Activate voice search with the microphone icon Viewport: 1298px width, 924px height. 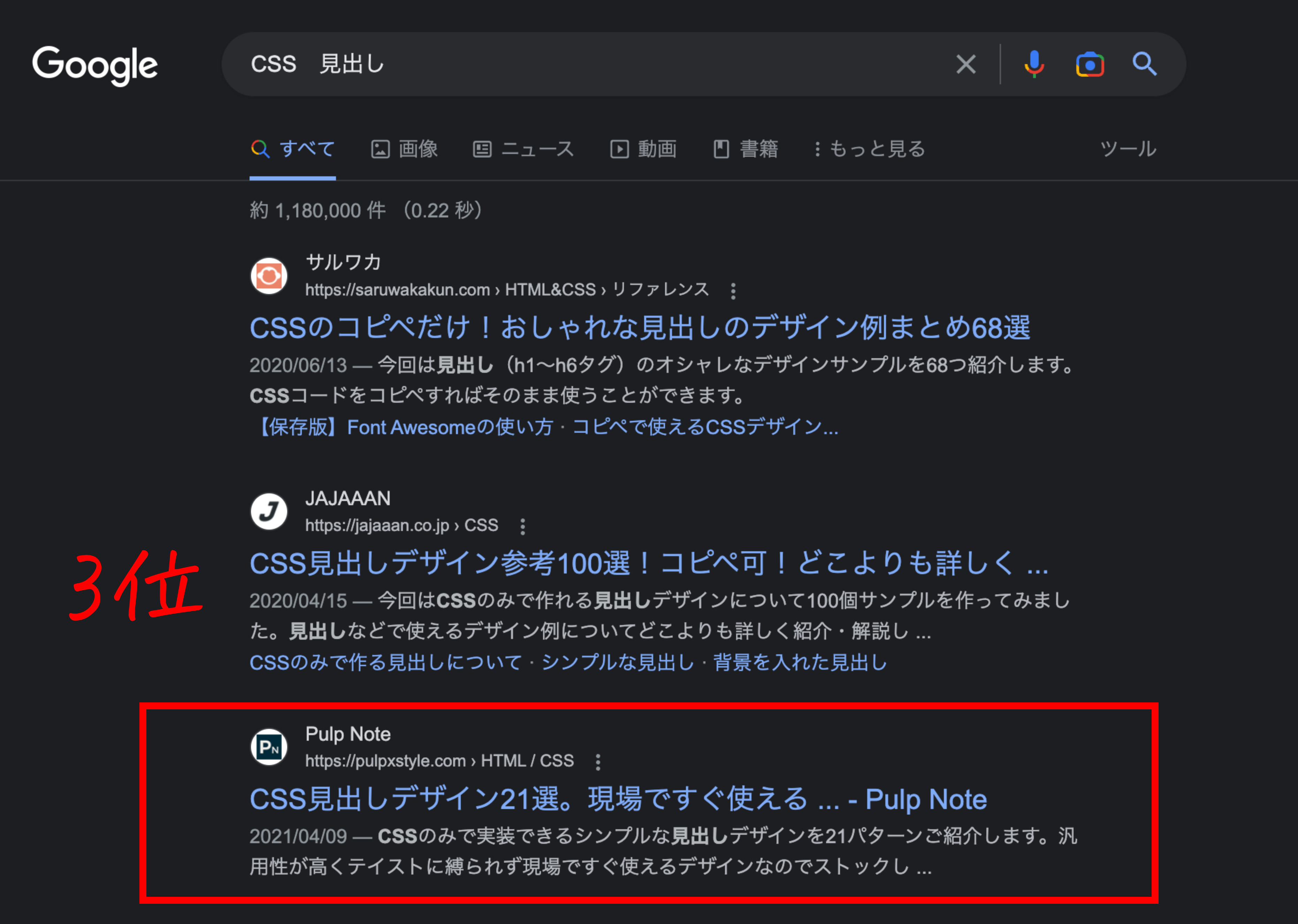[x=1034, y=64]
